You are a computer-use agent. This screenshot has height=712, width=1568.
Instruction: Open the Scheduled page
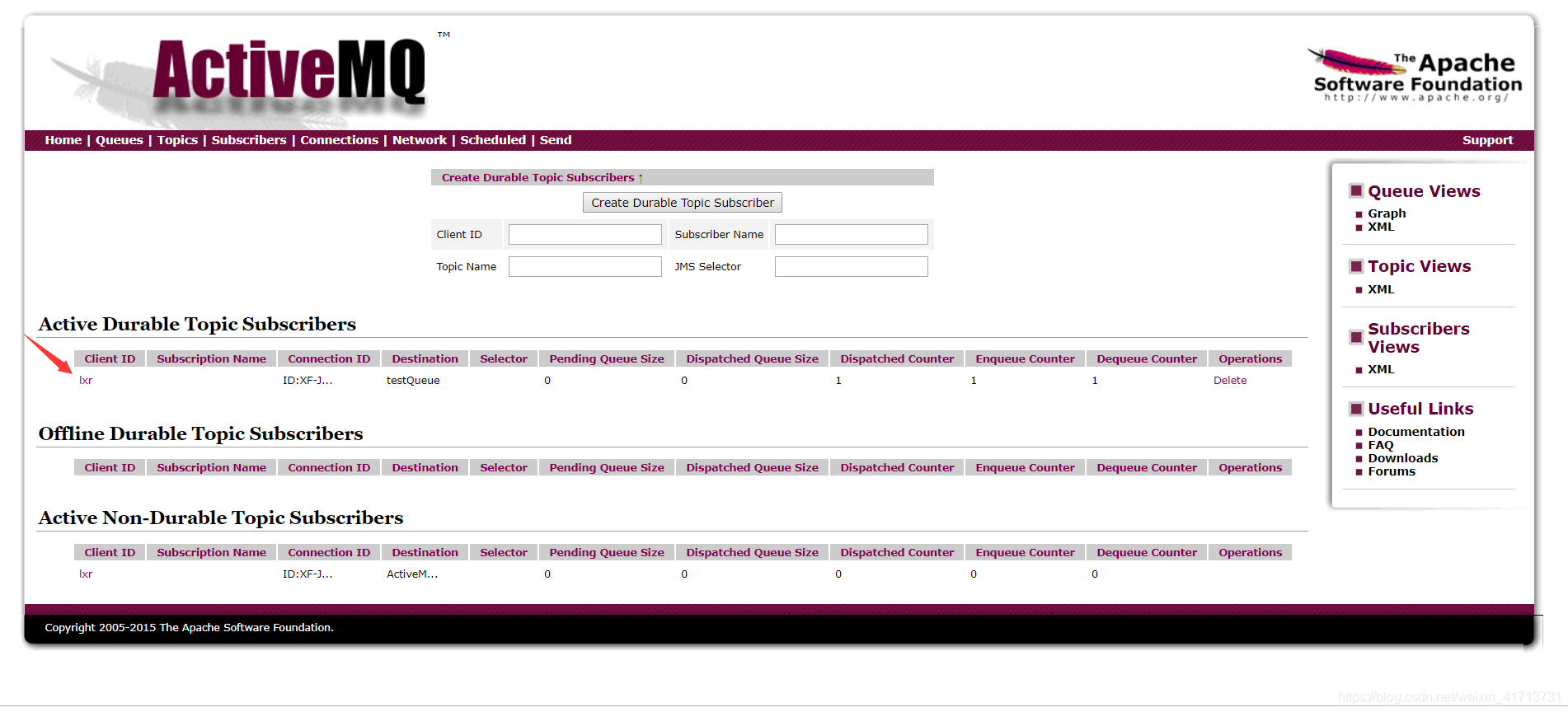[493, 140]
